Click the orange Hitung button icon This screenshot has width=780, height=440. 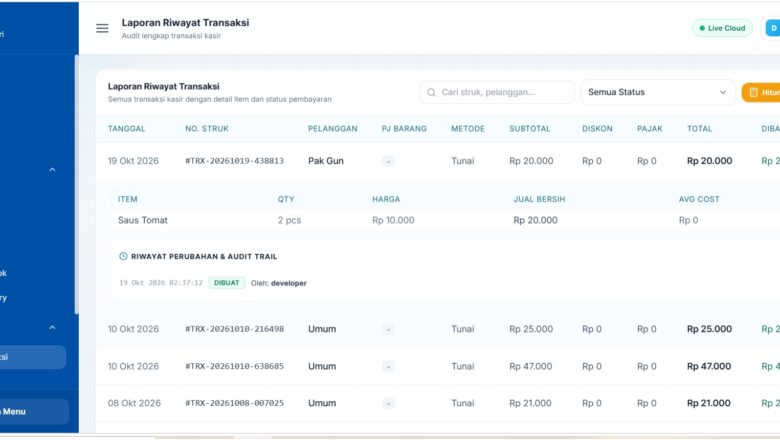point(754,92)
